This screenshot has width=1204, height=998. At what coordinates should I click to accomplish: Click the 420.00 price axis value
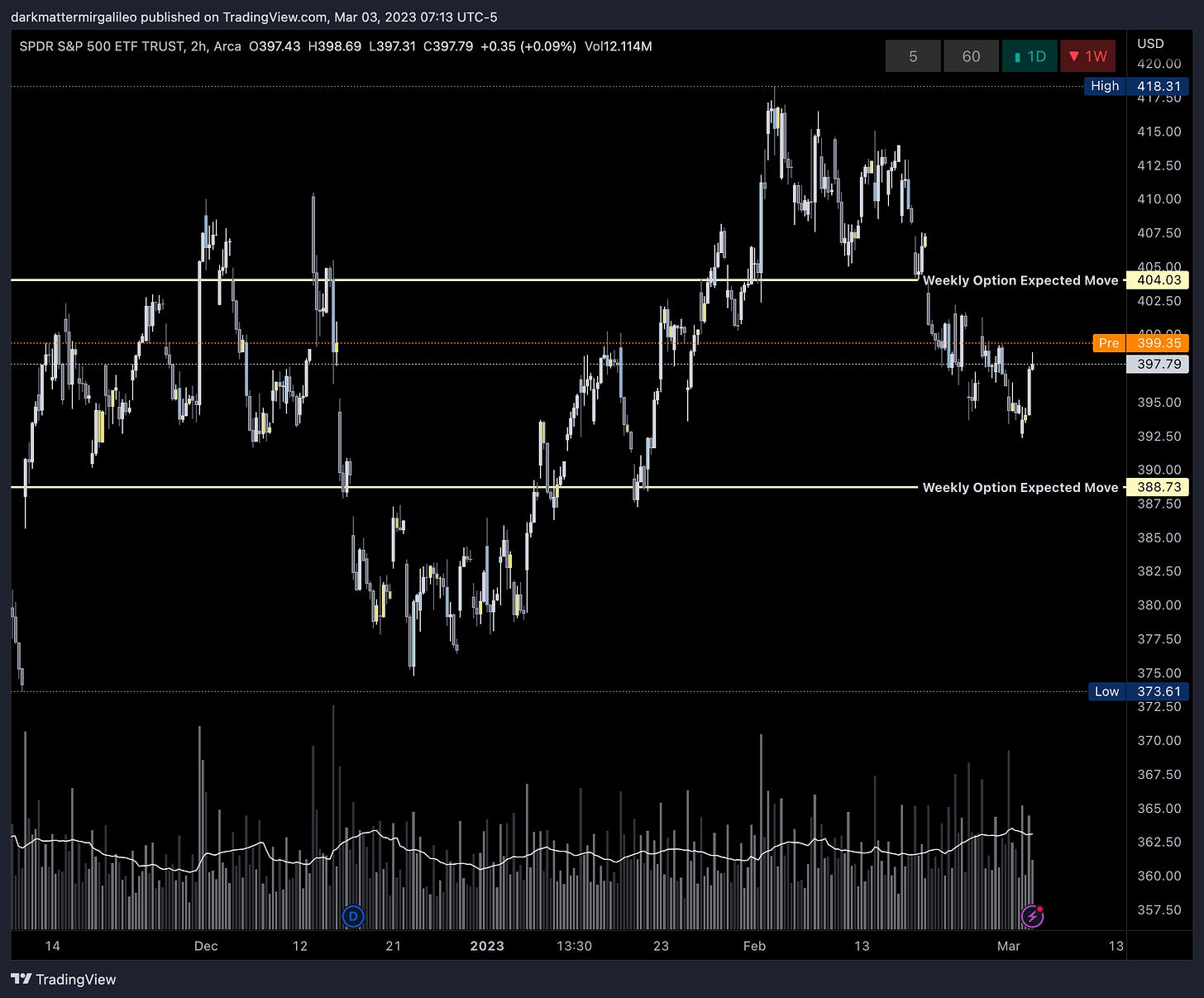tap(1159, 64)
